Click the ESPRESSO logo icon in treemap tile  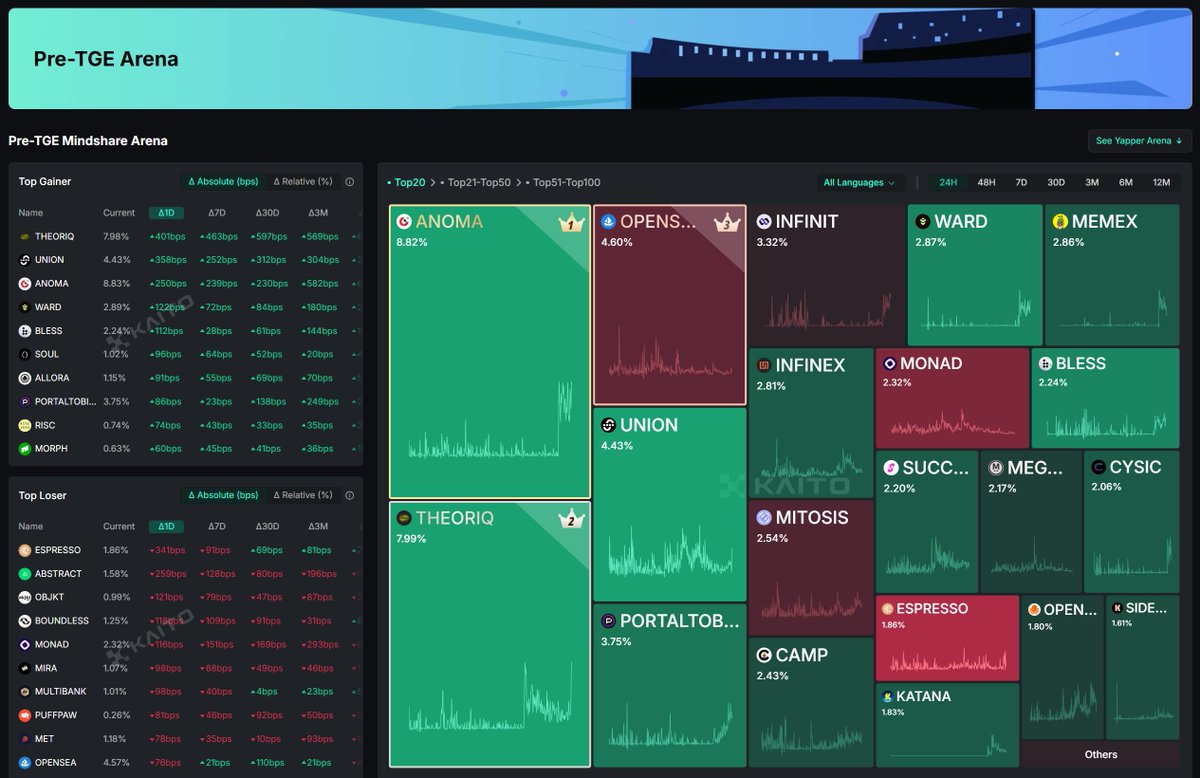(887, 608)
